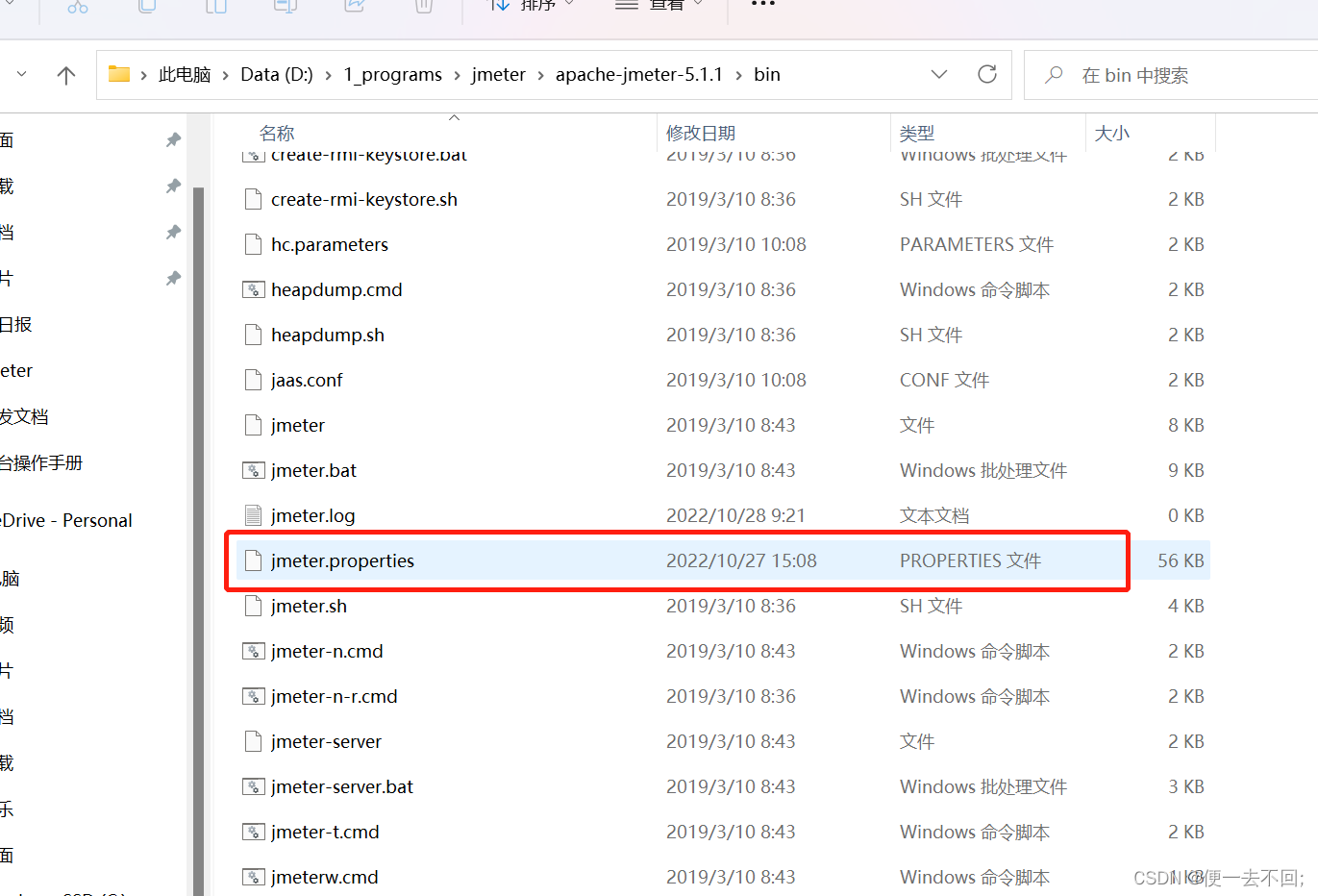Go to the jmeter breadcrumb folder
Image resolution: width=1318 pixels, height=896 pixels.
pyautogui.click(x=499, y=74)
